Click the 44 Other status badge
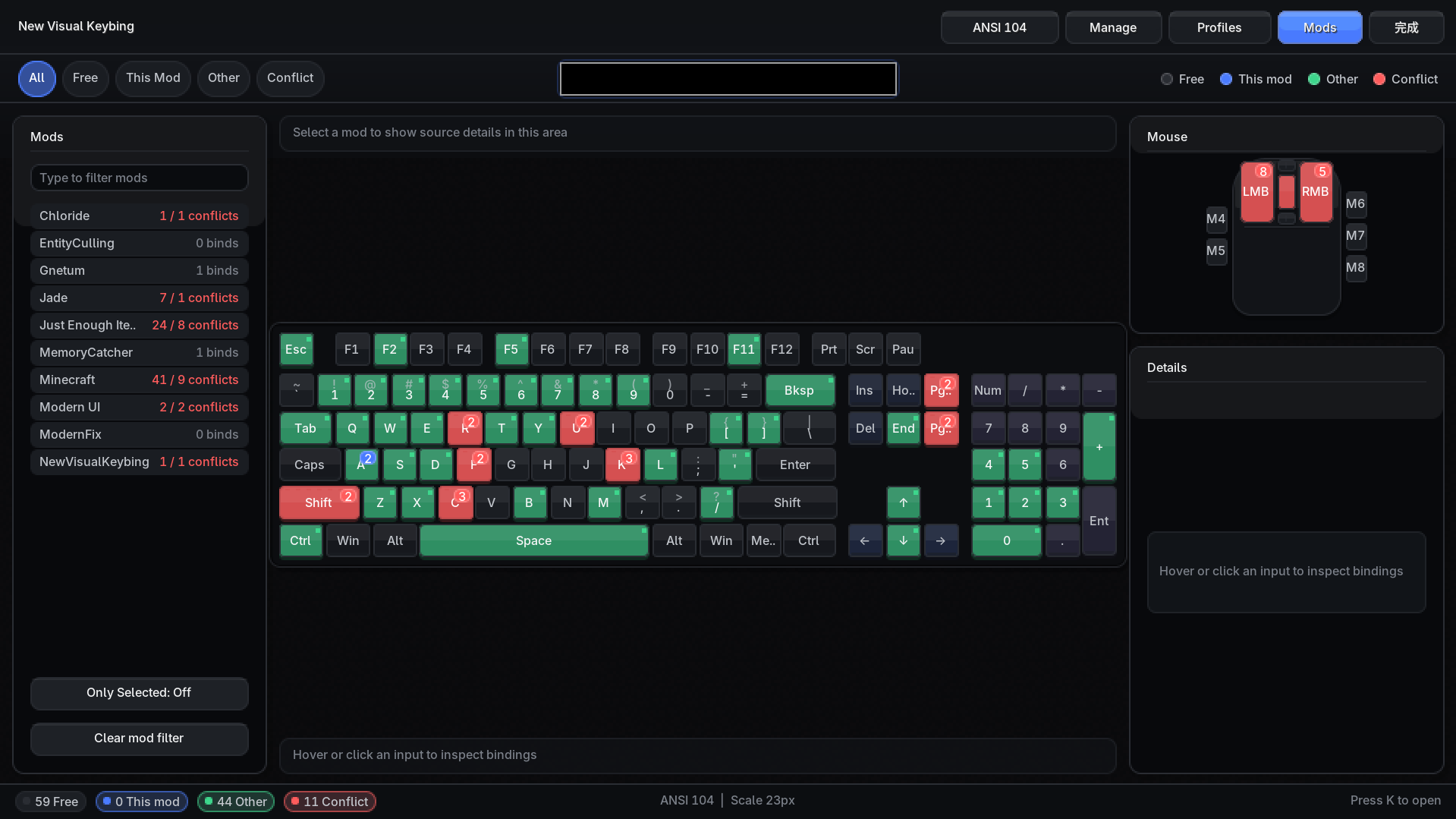The image size is (1456, 819). coord(236,802)
